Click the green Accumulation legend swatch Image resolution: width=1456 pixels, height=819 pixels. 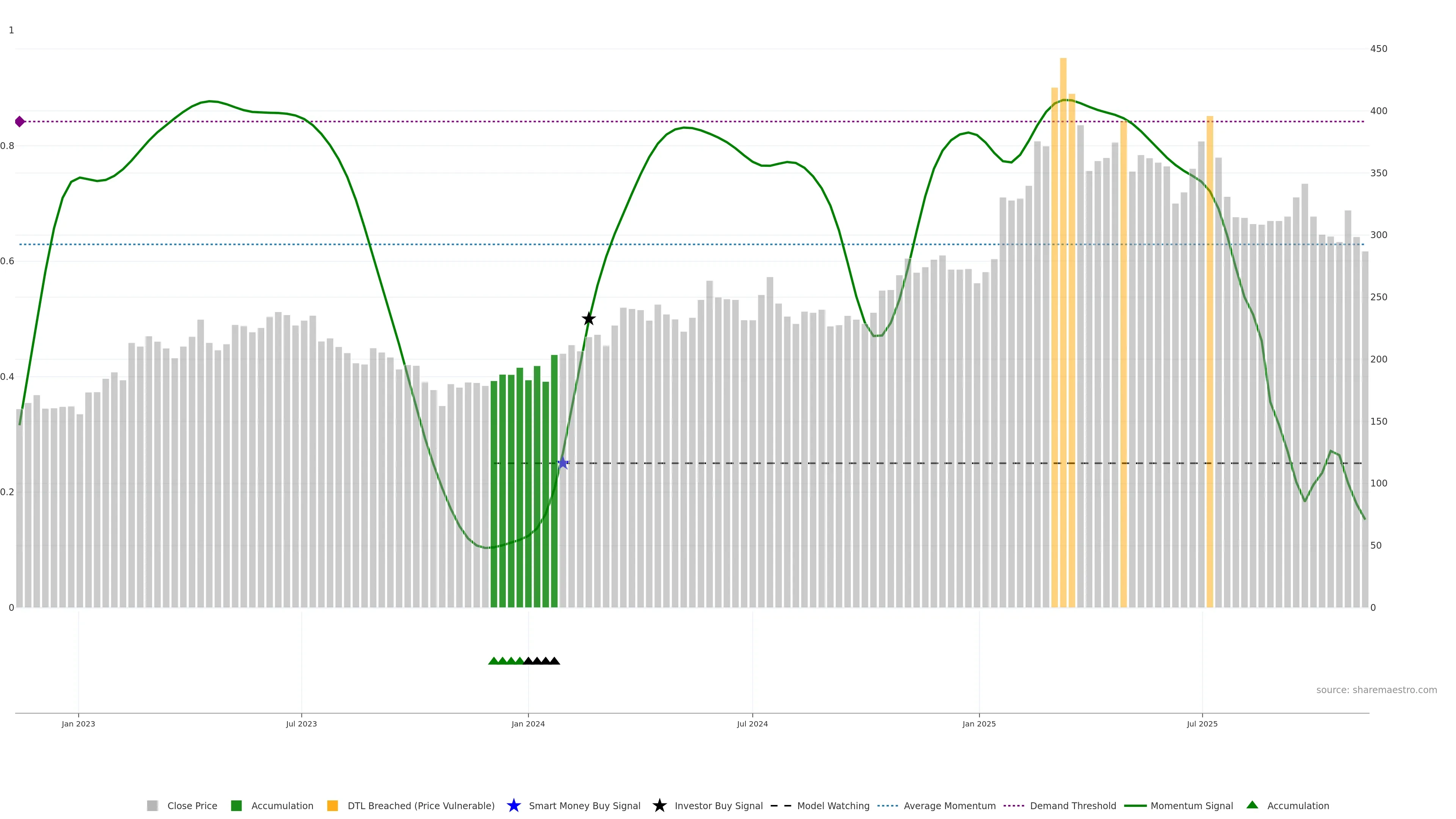236,805
